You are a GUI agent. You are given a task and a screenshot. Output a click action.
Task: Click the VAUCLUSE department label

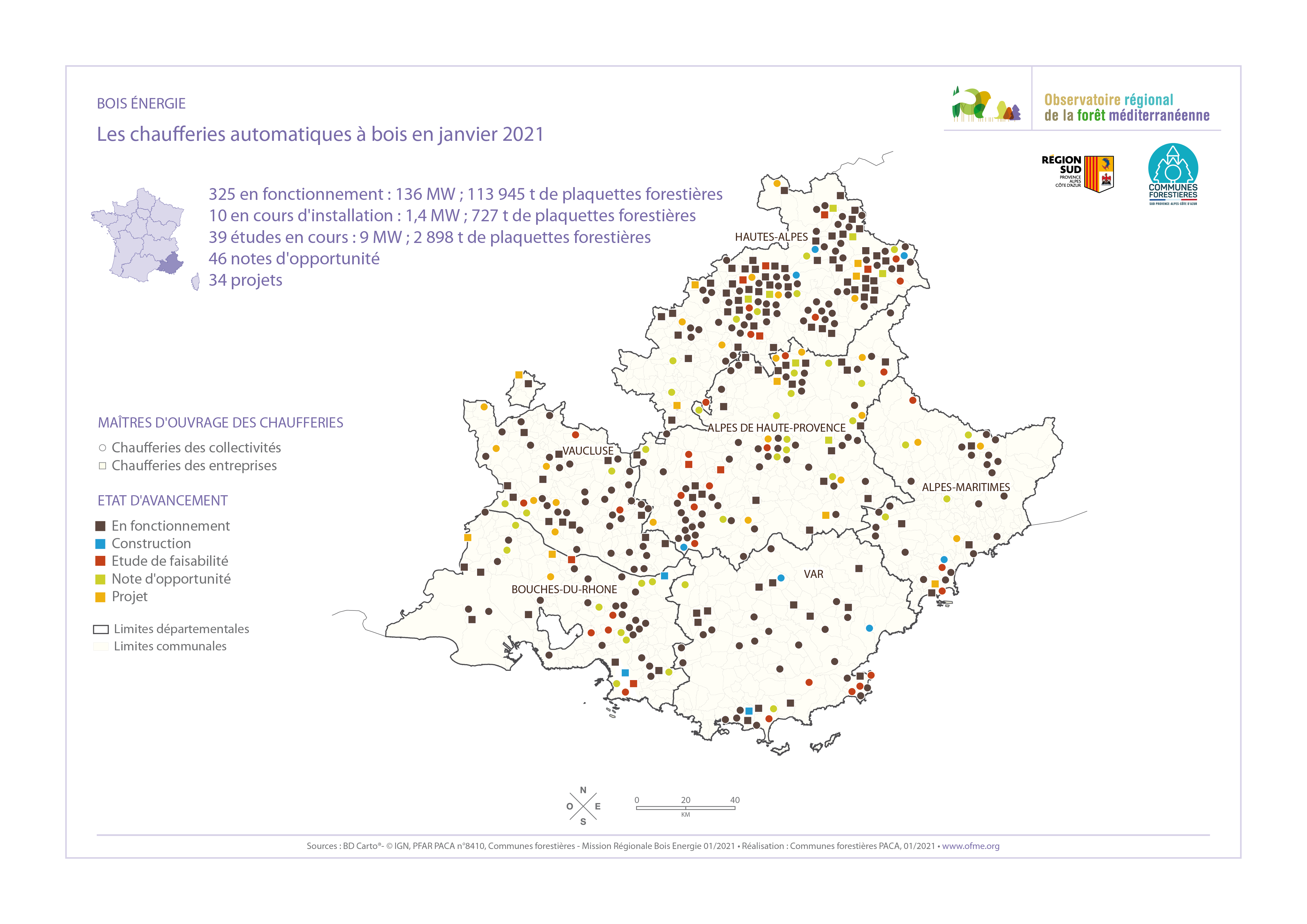tap(588, 450)
